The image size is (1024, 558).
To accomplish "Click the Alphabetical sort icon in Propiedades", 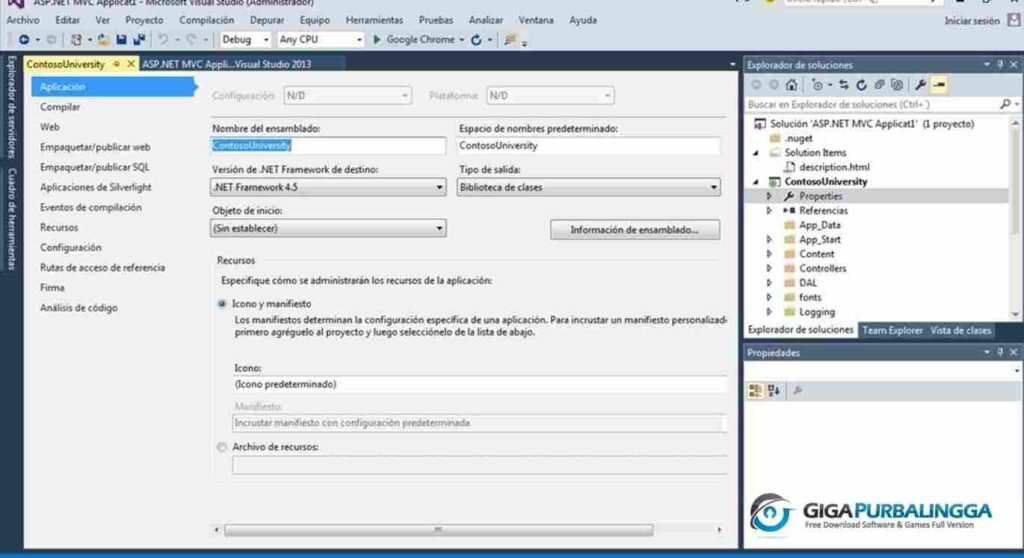I will point(775,391).
